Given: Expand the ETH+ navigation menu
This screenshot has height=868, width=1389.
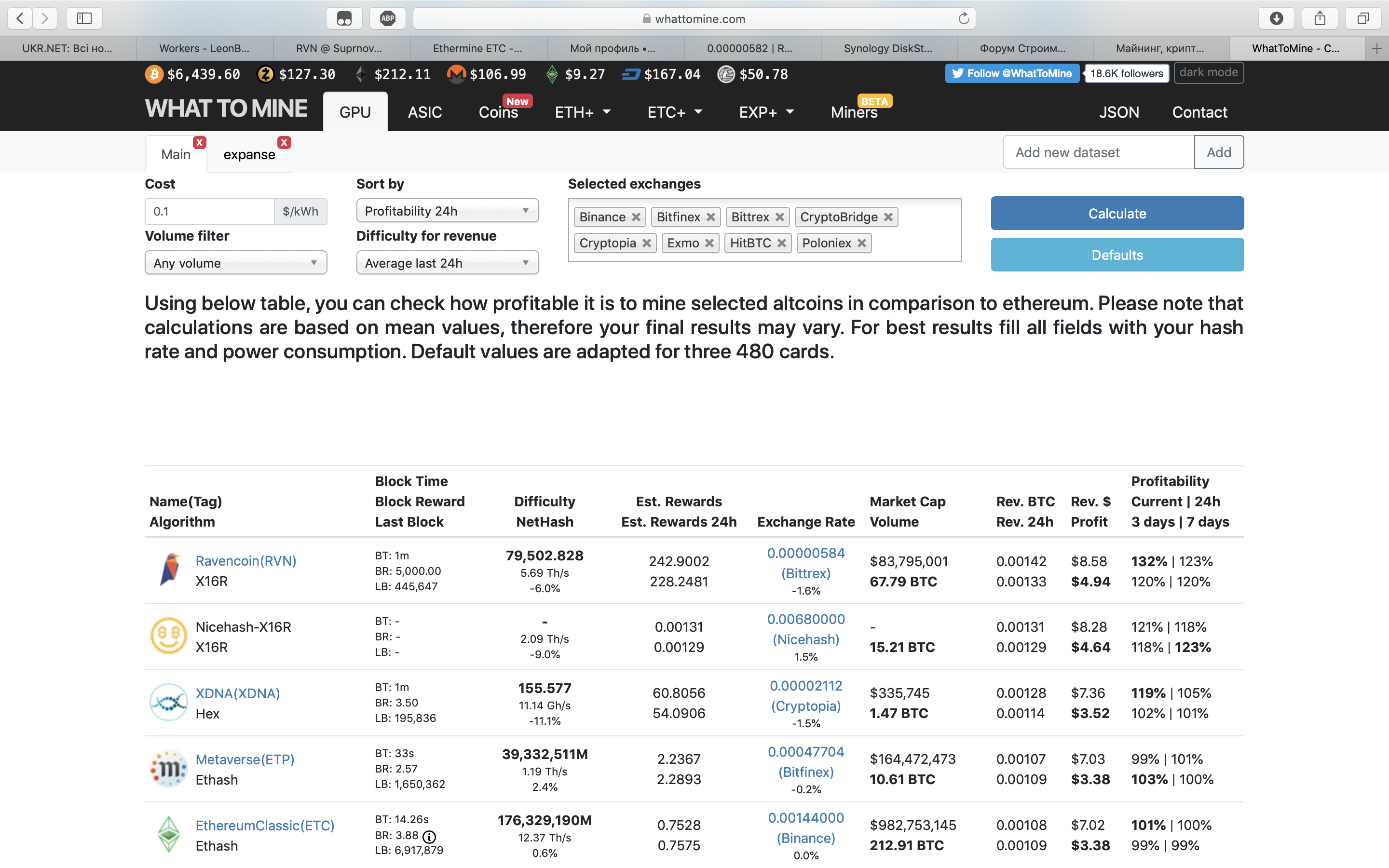Looking at the screenshot, I should (582, 112).
